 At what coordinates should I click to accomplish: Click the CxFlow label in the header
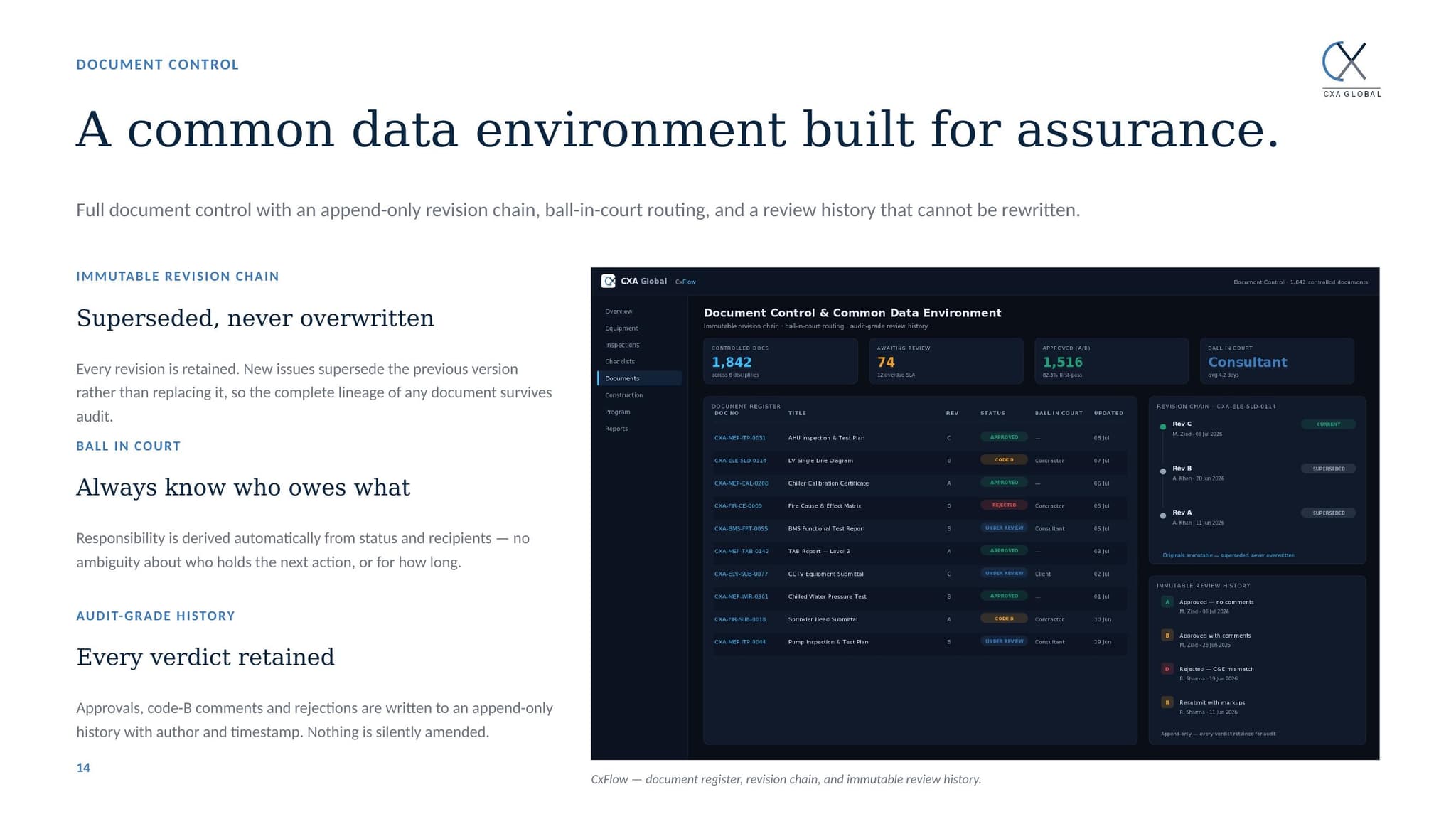pos(685,282)
